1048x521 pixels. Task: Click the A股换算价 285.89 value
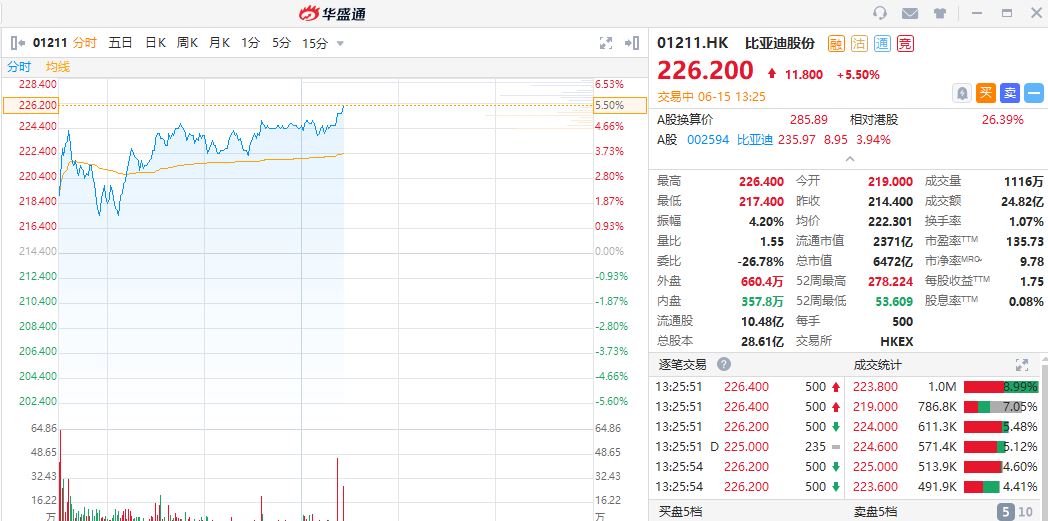click(809, 120)
